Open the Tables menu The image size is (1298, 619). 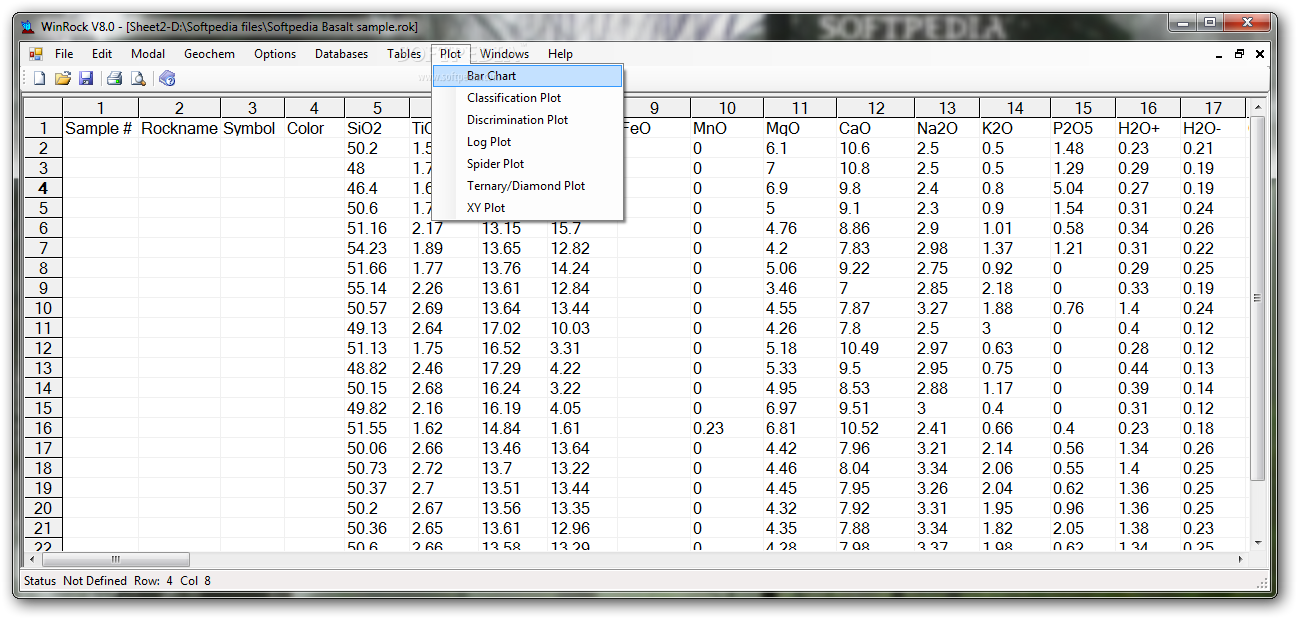tap(404, 54)
